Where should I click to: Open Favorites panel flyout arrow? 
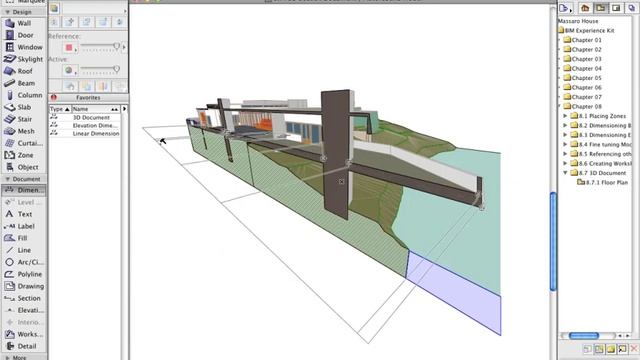click(x=124, y=109)
